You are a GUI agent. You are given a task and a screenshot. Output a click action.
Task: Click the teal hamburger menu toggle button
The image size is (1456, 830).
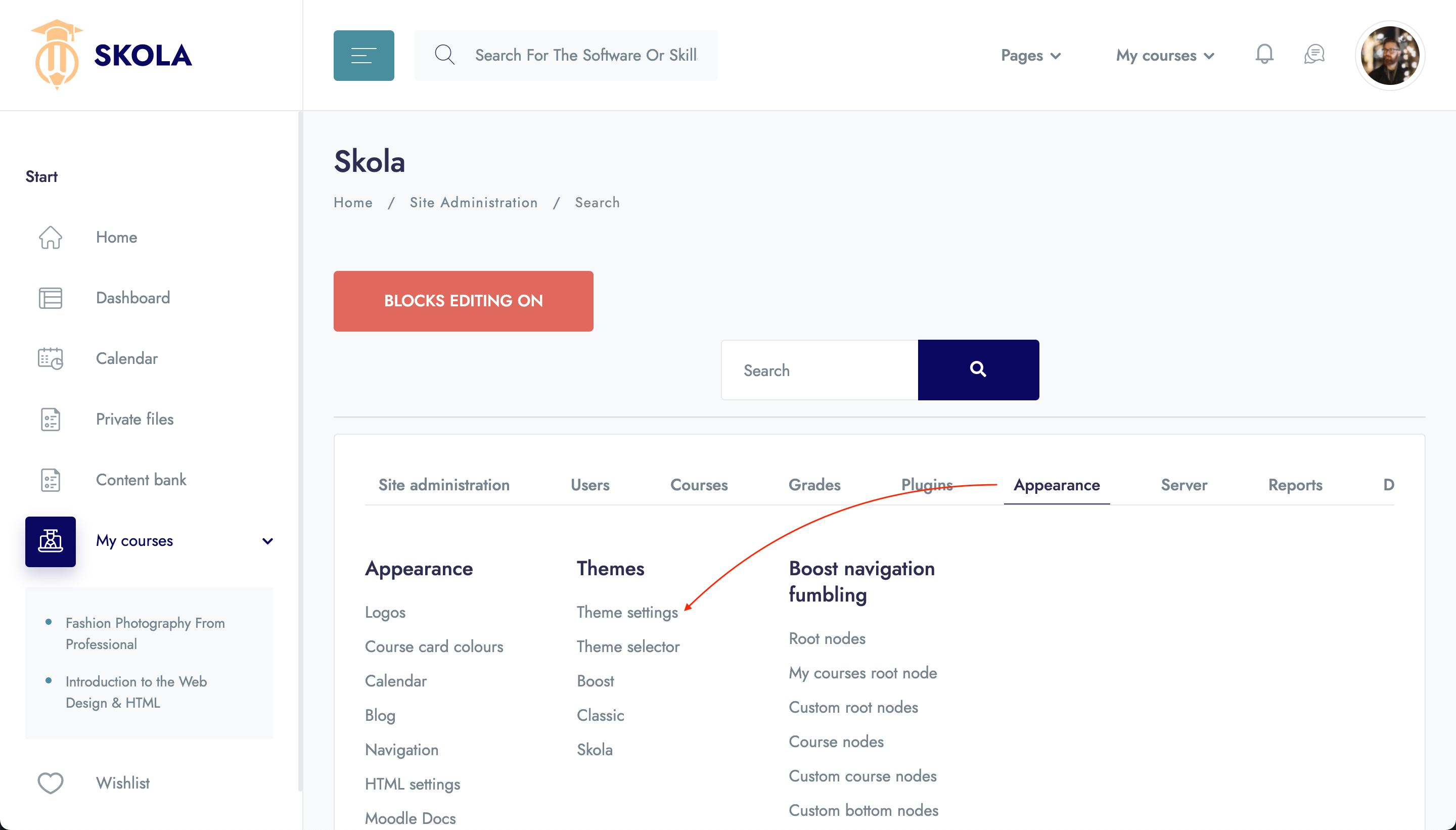tap(363, 55)
